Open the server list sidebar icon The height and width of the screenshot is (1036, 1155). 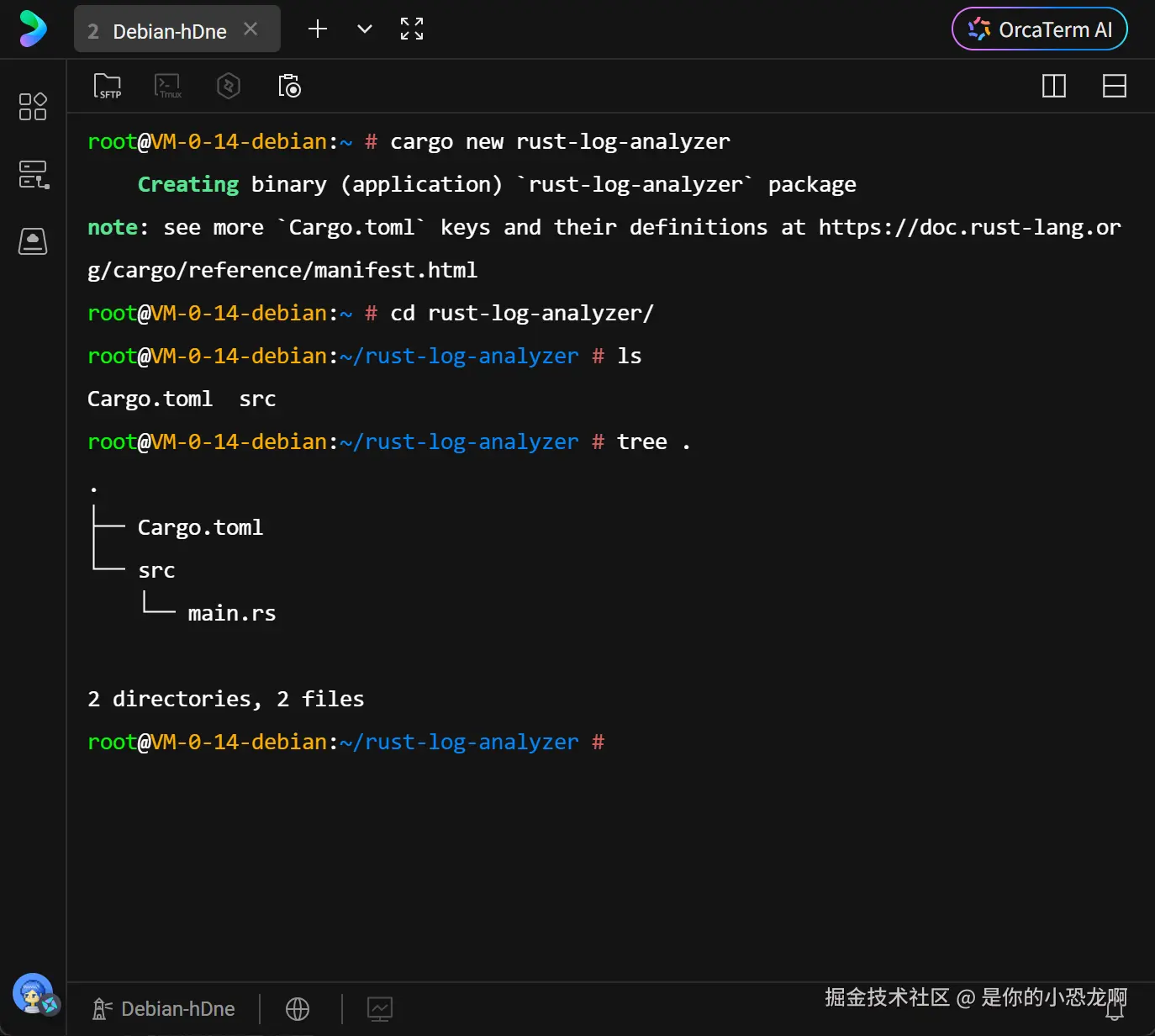[x=33, y=174]
